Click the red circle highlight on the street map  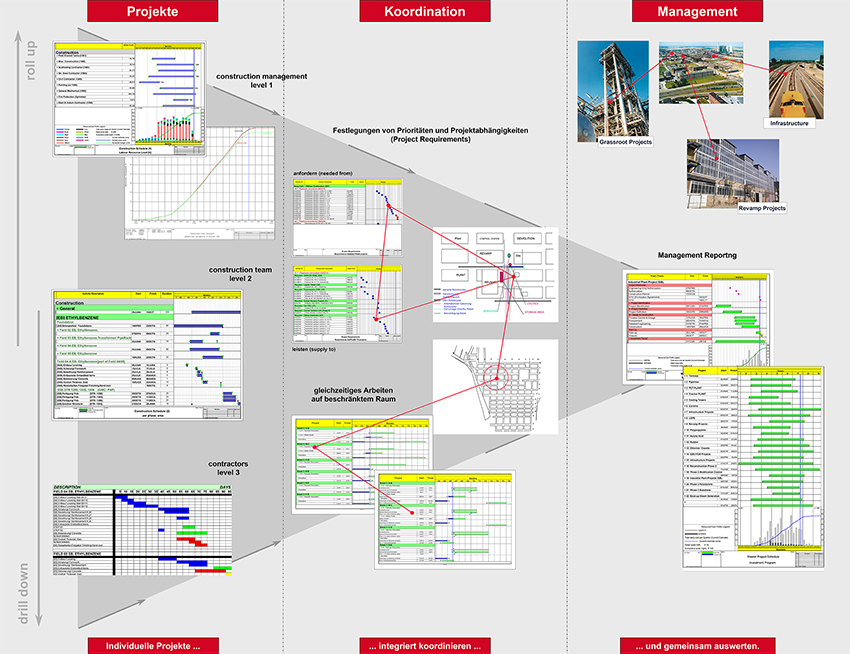click(497, 379)
